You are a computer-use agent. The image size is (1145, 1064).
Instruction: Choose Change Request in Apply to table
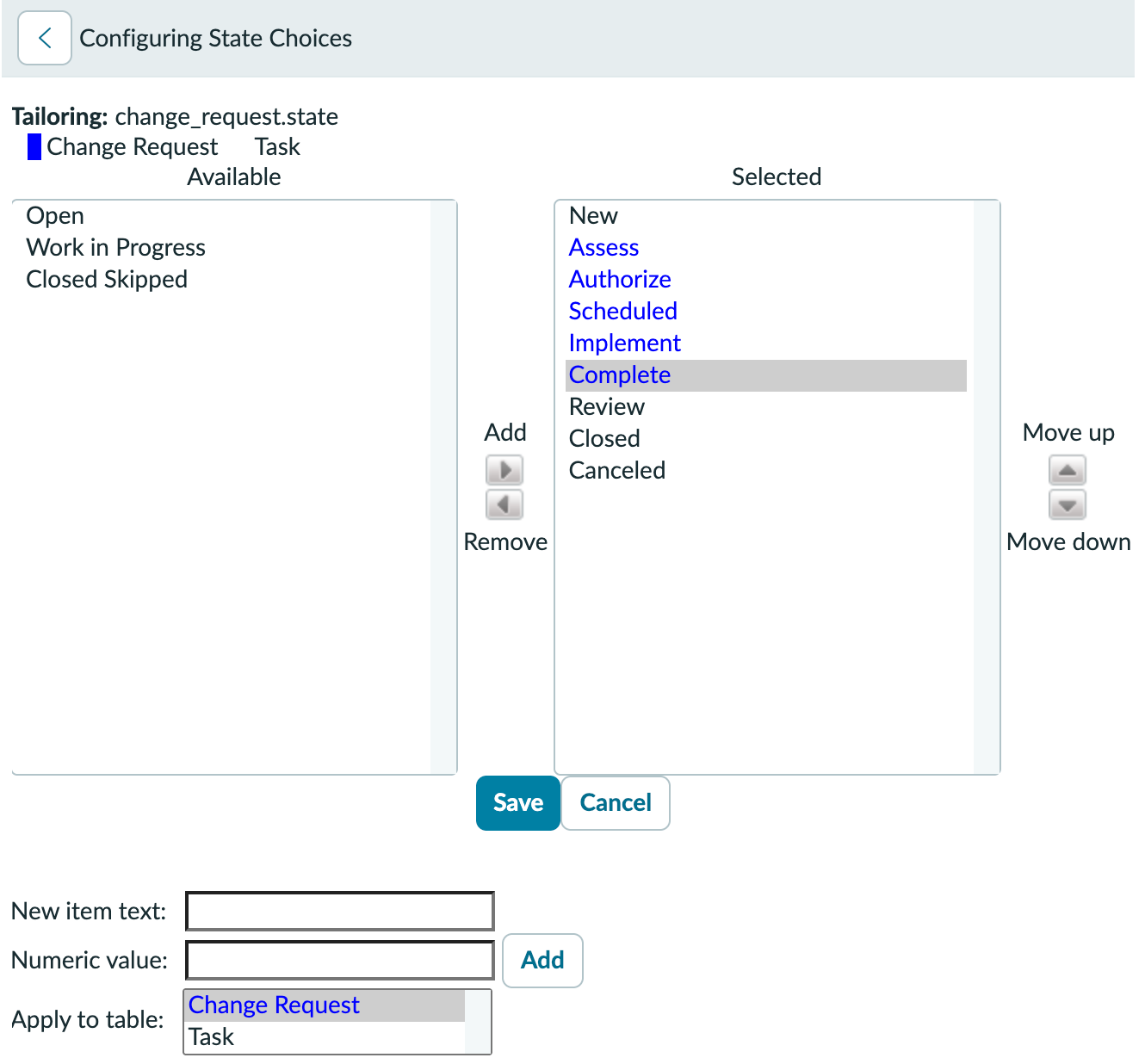pos(325,1005)
